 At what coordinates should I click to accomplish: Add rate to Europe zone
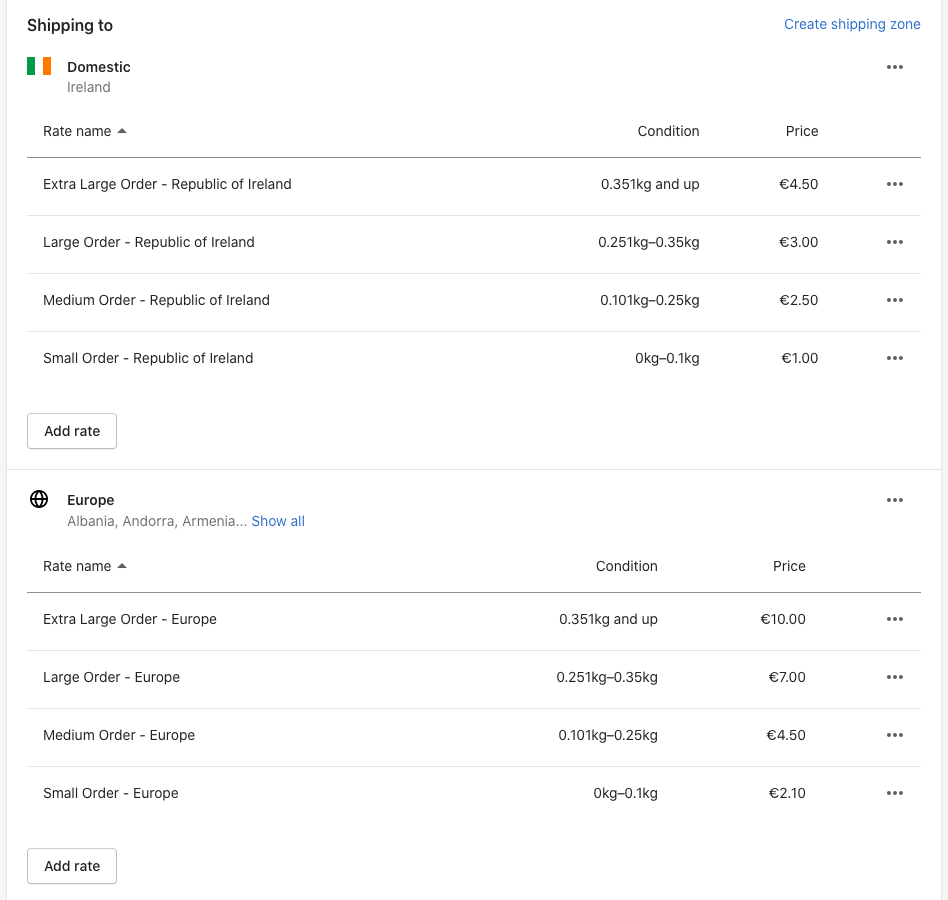pyautogui.click(x=72, y=866)
